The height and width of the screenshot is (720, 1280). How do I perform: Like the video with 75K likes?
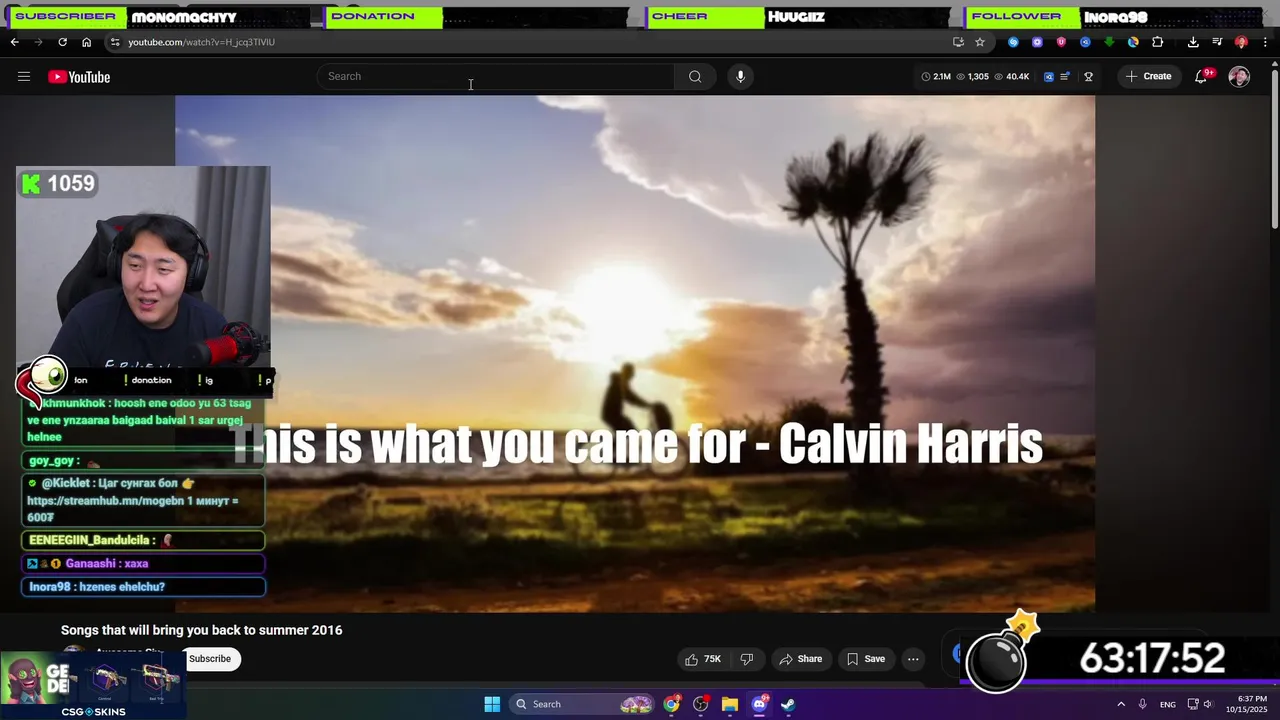click(703, 659)
